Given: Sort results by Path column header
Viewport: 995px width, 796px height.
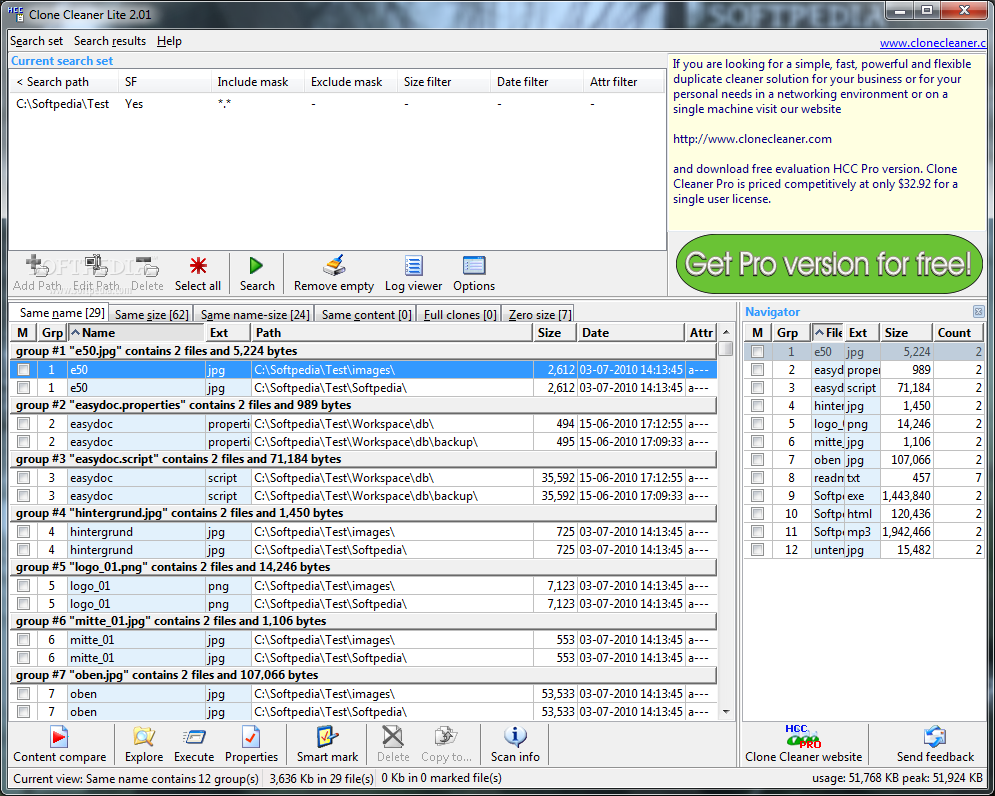Looking at the screenshot, I should point(392,333).
